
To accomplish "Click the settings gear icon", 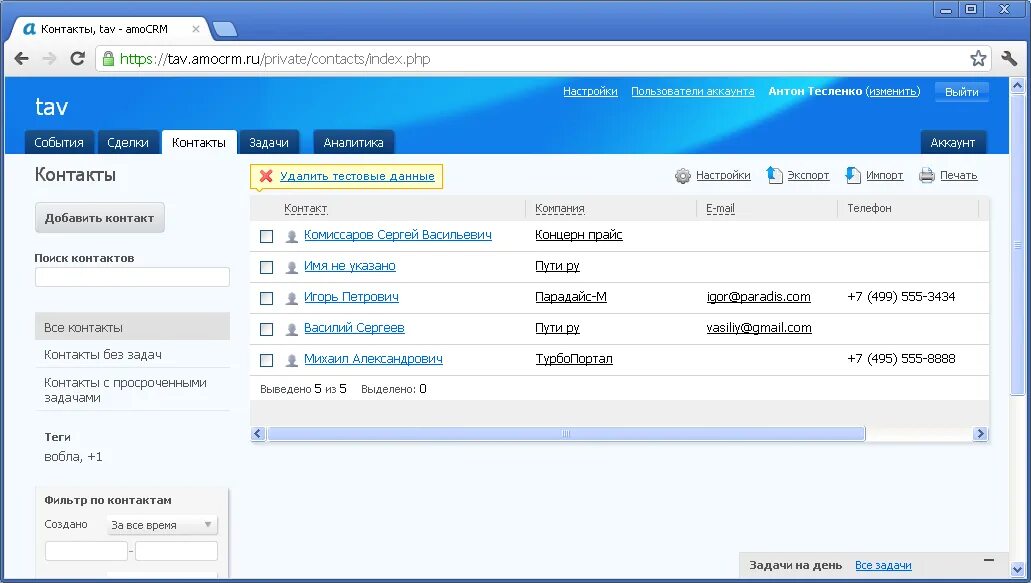I will (x=683, y=175).
